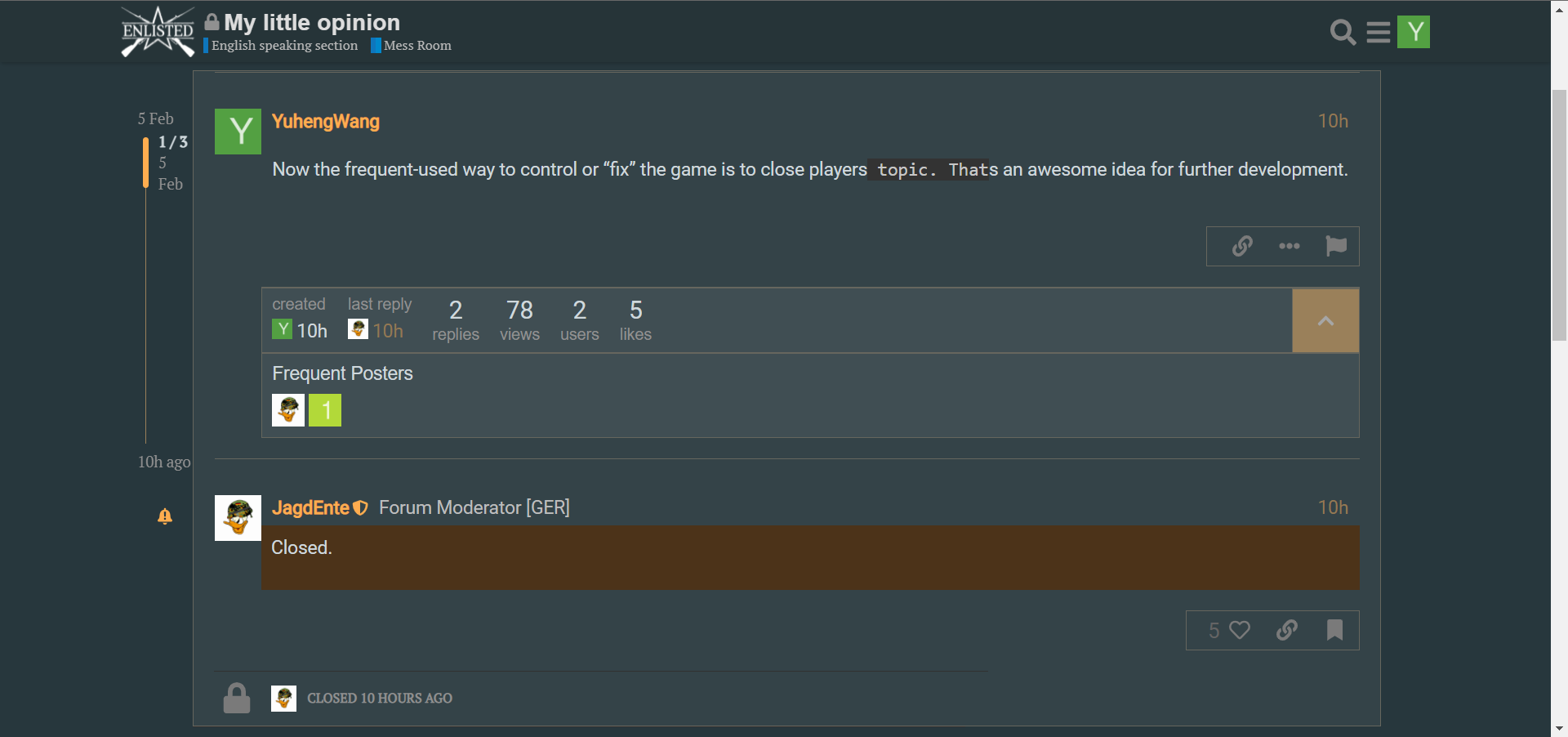The image size is (1568, 737).
Task: Open the forum search icon
Action: [1343, 32]
